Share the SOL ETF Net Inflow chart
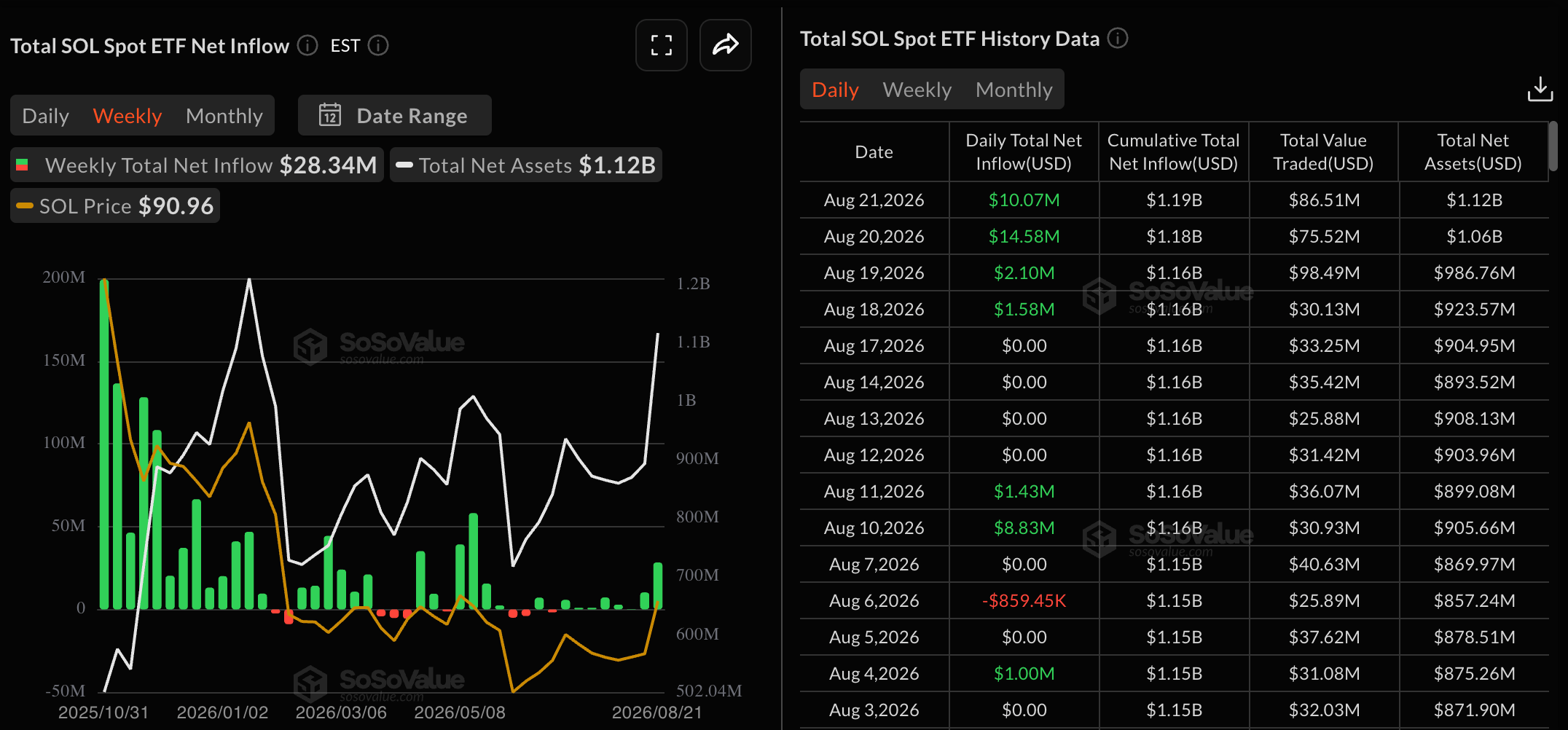Viewport: 1568px width, 730px height. (x=725, y=45)
